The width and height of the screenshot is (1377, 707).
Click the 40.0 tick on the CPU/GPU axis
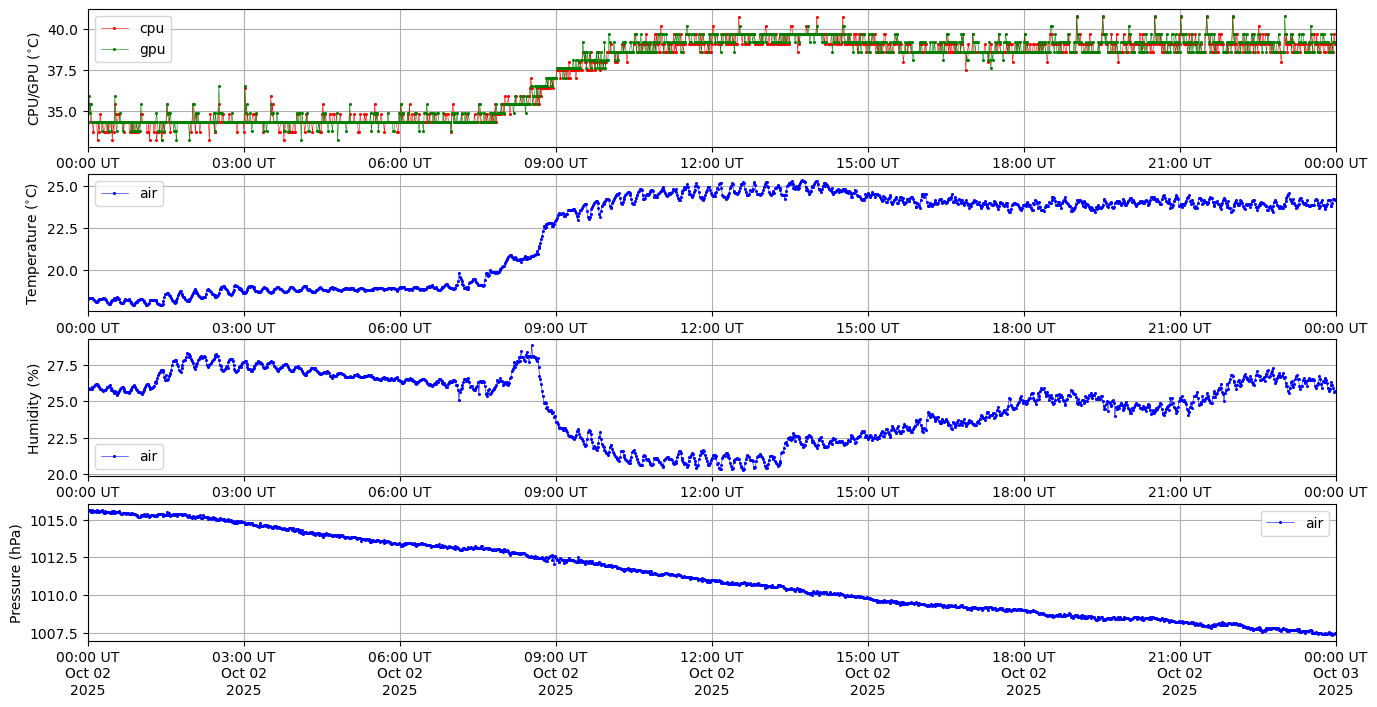click(x=65, y=29)
